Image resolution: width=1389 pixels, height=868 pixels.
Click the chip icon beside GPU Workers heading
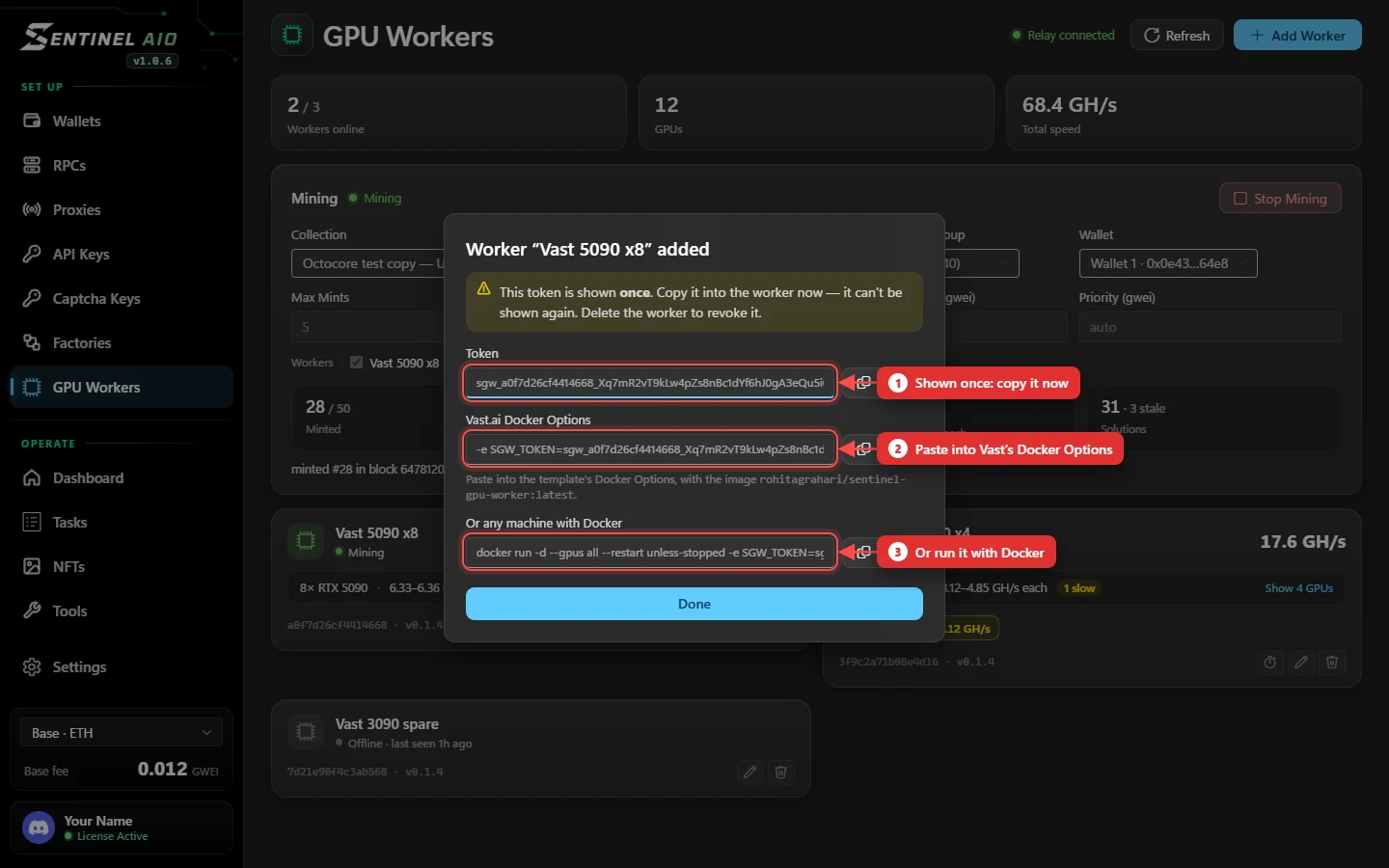tap(292, 36)
